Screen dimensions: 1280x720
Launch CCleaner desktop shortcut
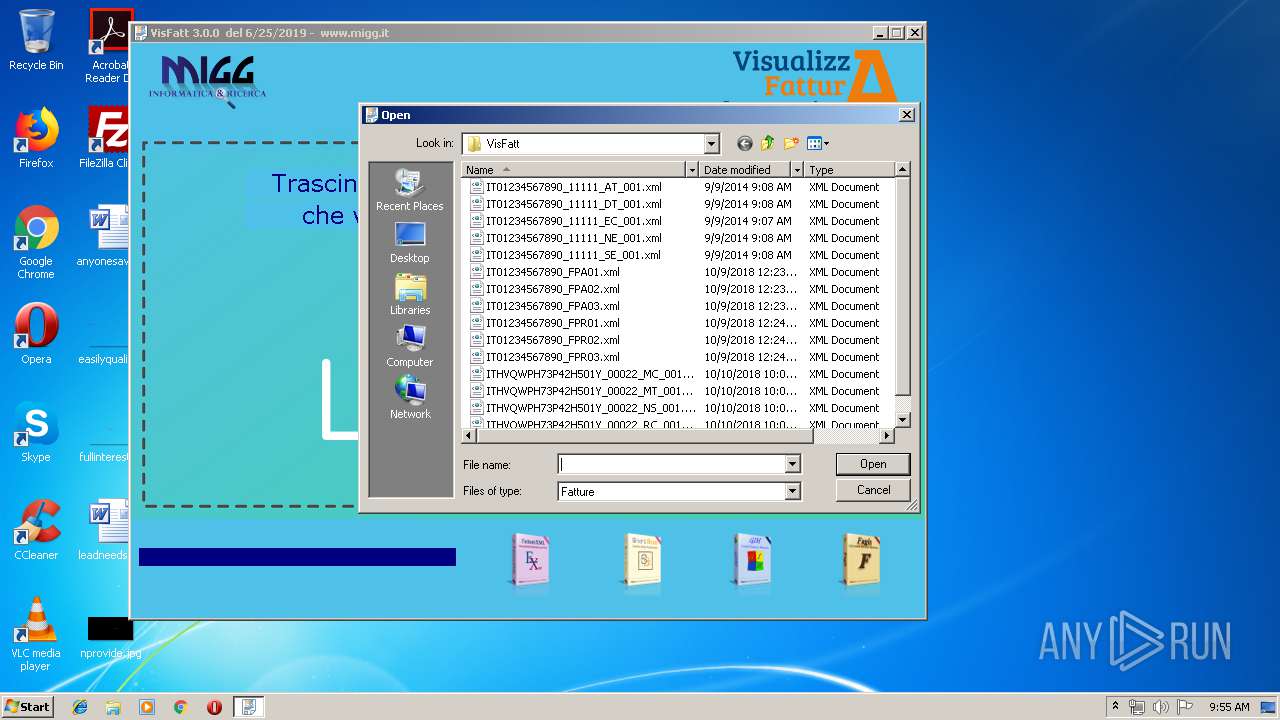(x=36, y=530)
